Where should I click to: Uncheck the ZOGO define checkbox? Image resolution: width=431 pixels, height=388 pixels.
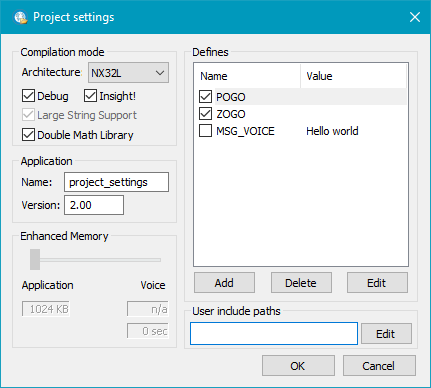(x=205, y=114)
